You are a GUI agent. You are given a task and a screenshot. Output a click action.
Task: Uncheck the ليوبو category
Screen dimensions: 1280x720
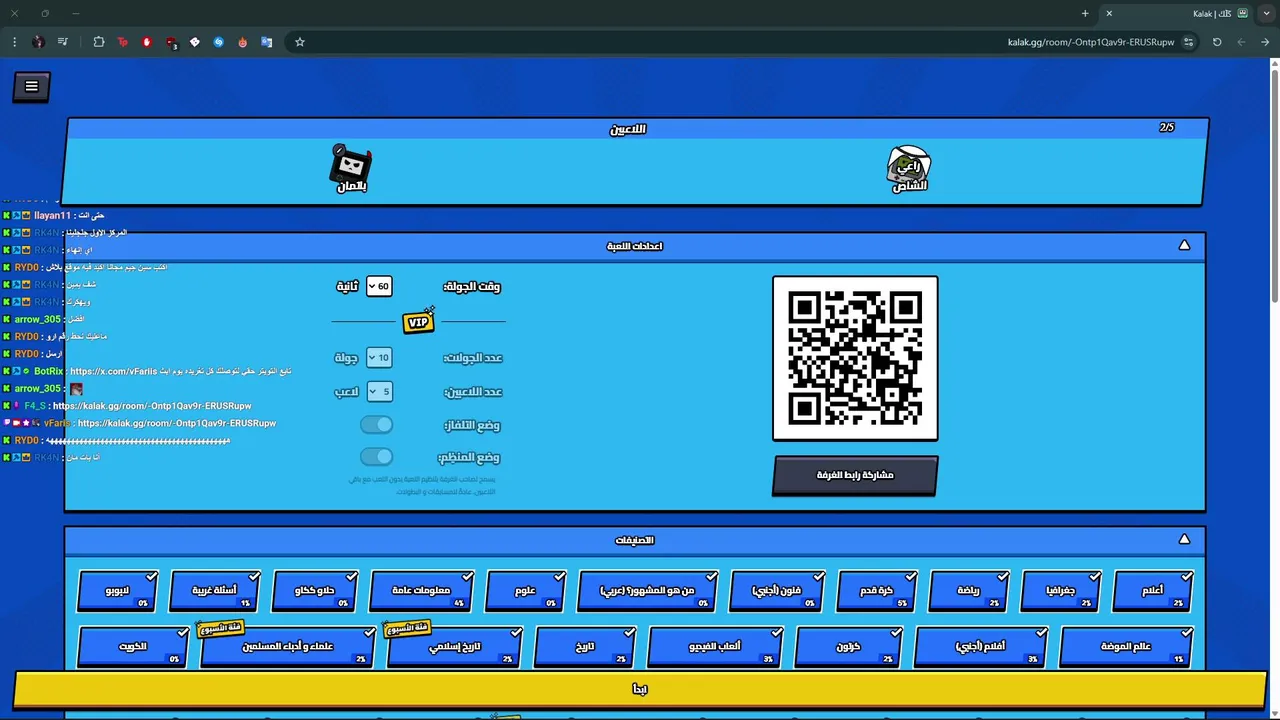click(117, 591)
